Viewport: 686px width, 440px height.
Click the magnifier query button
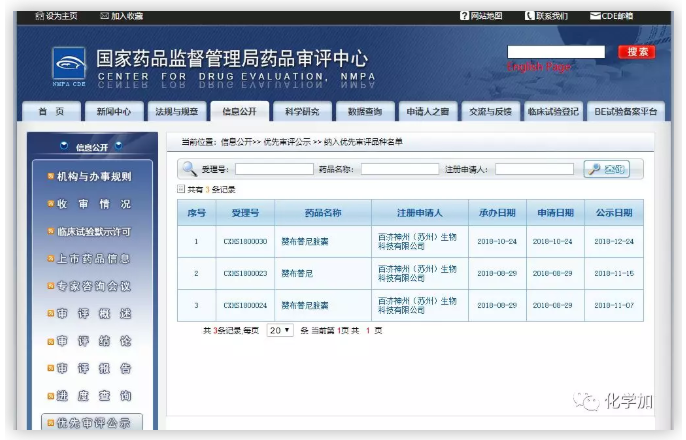tap(606, 169)
